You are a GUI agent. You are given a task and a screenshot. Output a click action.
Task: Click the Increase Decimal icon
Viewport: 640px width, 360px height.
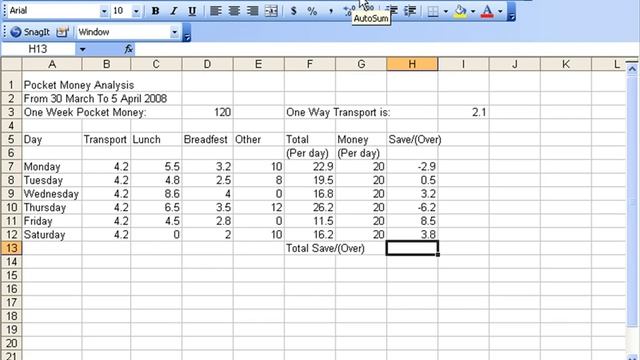click(x=348, y=11)
